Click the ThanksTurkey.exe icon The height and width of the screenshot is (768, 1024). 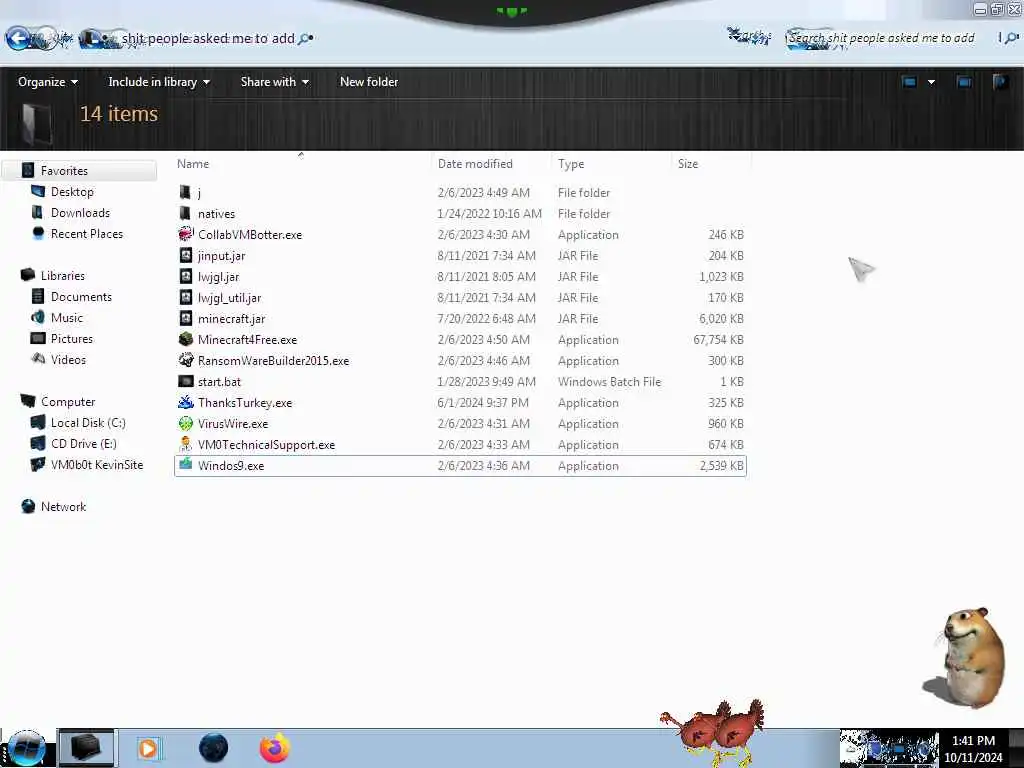pos(186,402)
